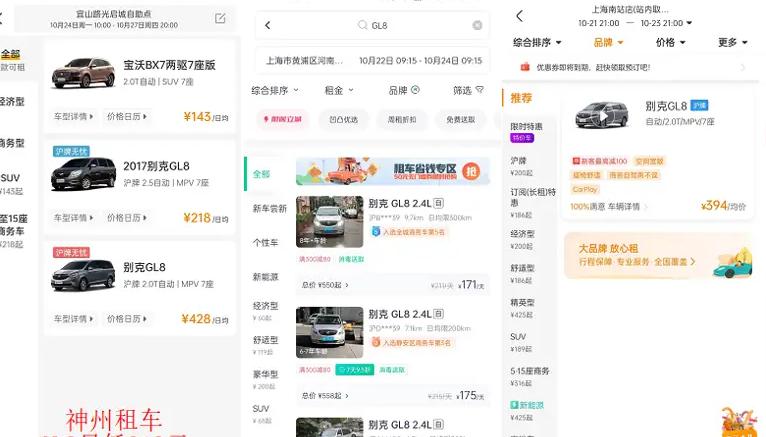Select the 个性车 category
766x437 pixels.
(x=265, y=243)
